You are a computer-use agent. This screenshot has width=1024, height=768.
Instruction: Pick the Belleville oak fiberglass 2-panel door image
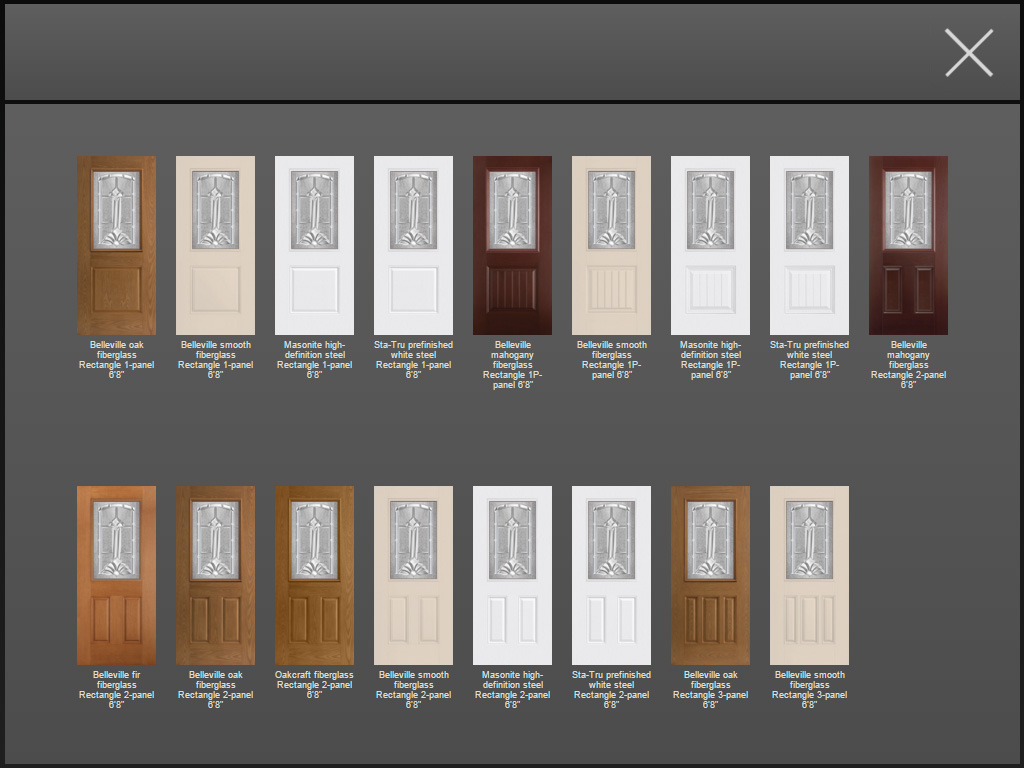(x=216, y=575)
